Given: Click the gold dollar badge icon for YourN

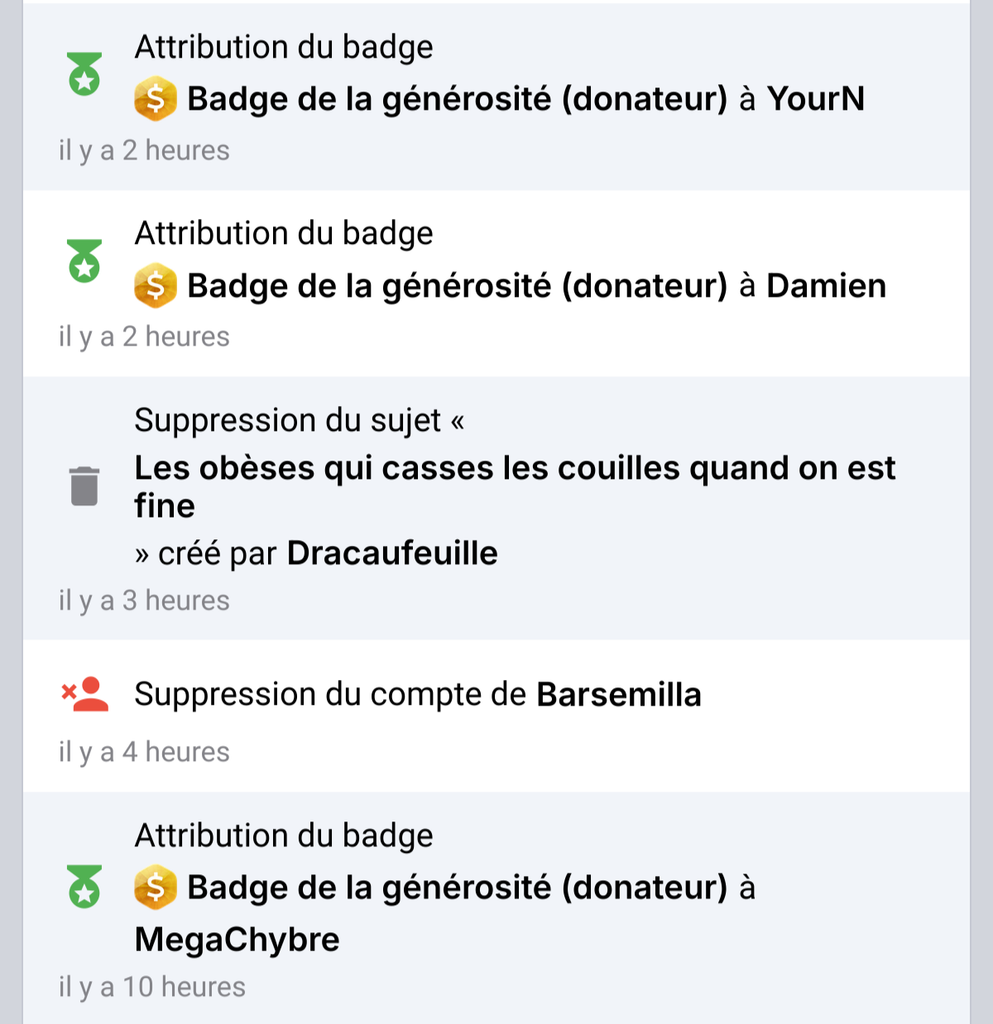Looking at the screenshot, I should 155,99.
